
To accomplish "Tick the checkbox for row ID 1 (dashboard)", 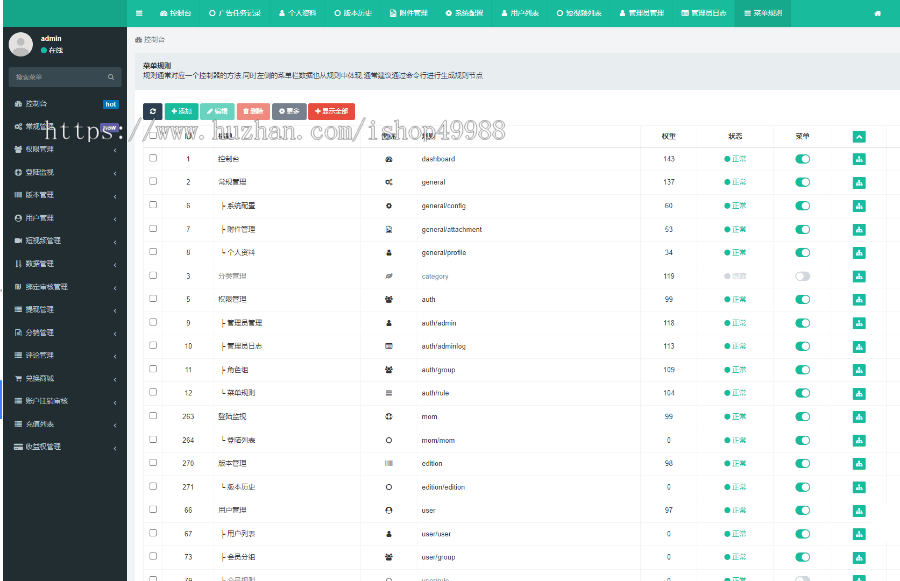I will (x=153, y=158).
